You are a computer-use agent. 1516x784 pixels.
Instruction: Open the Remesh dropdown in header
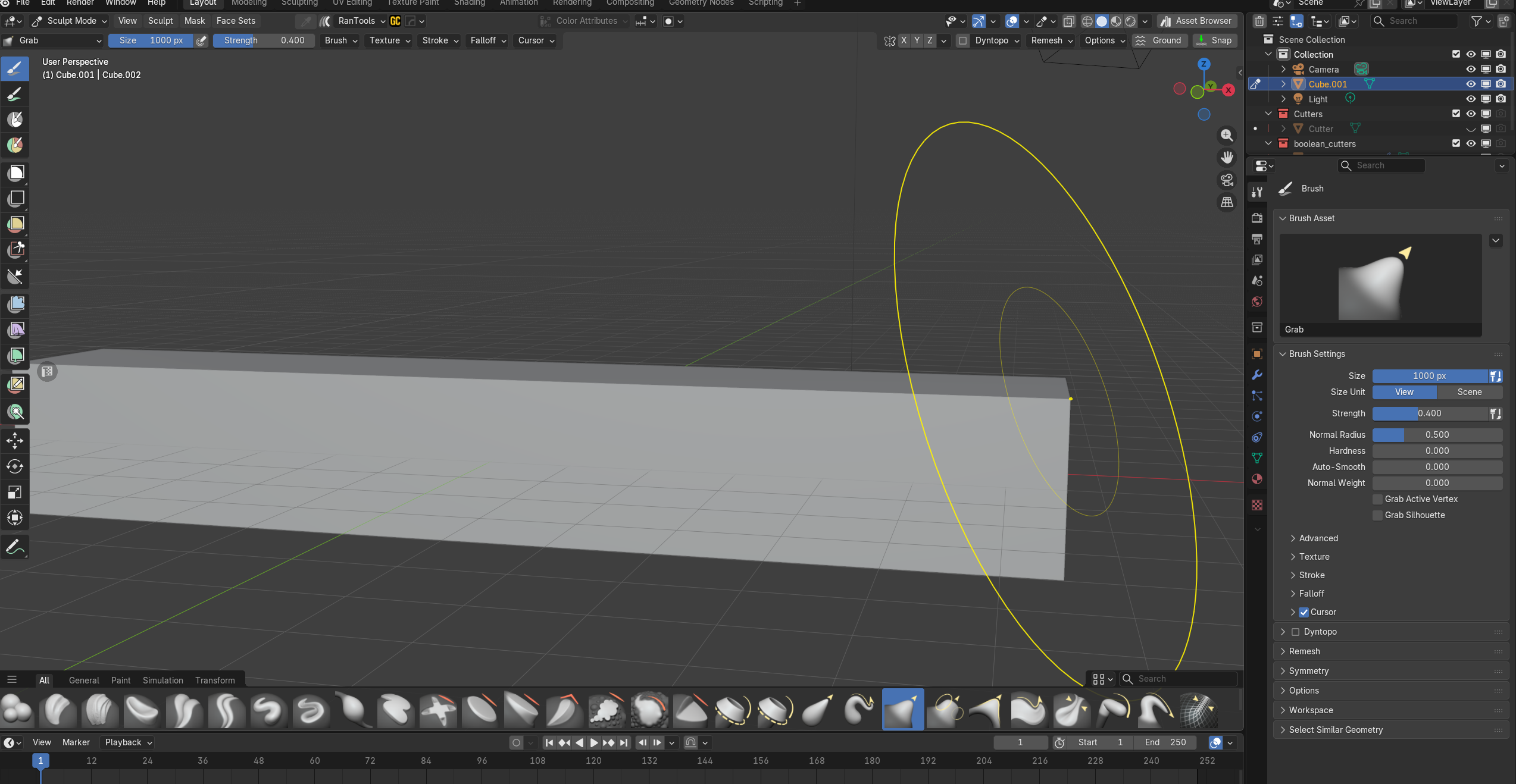point(1052,40)
